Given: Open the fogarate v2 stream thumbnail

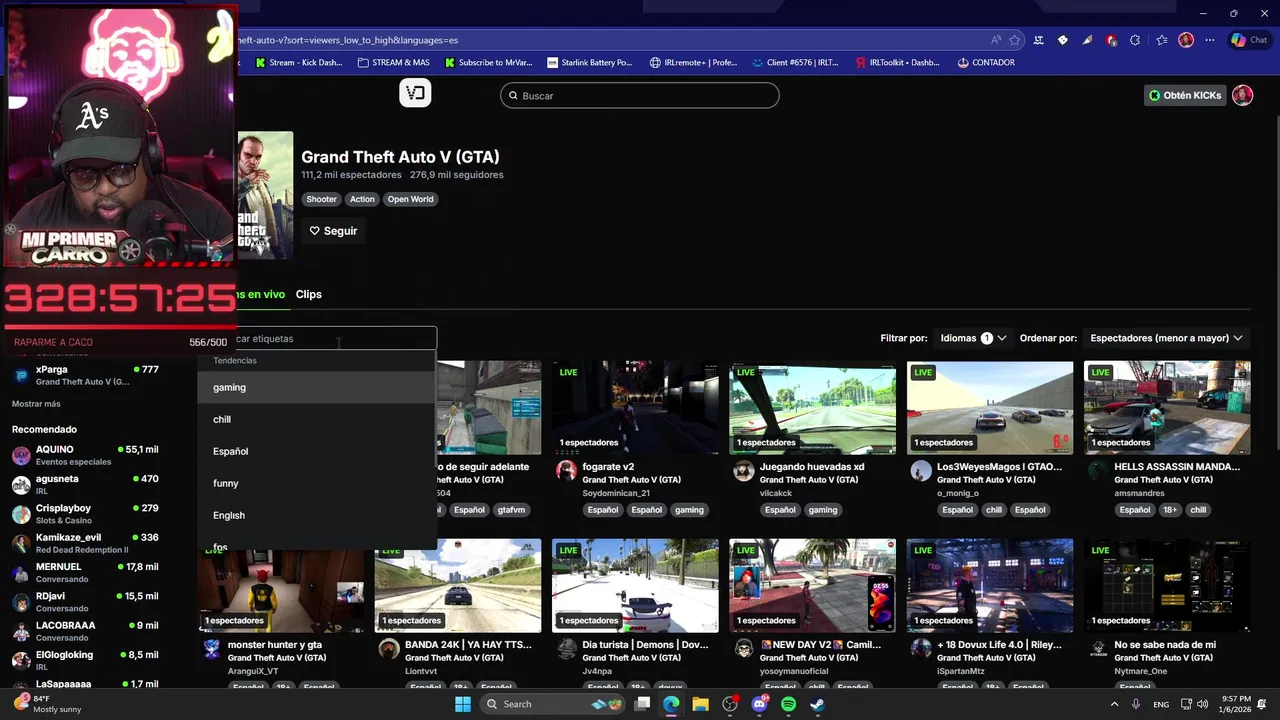Looking at the screenshot, I should 635,408.
